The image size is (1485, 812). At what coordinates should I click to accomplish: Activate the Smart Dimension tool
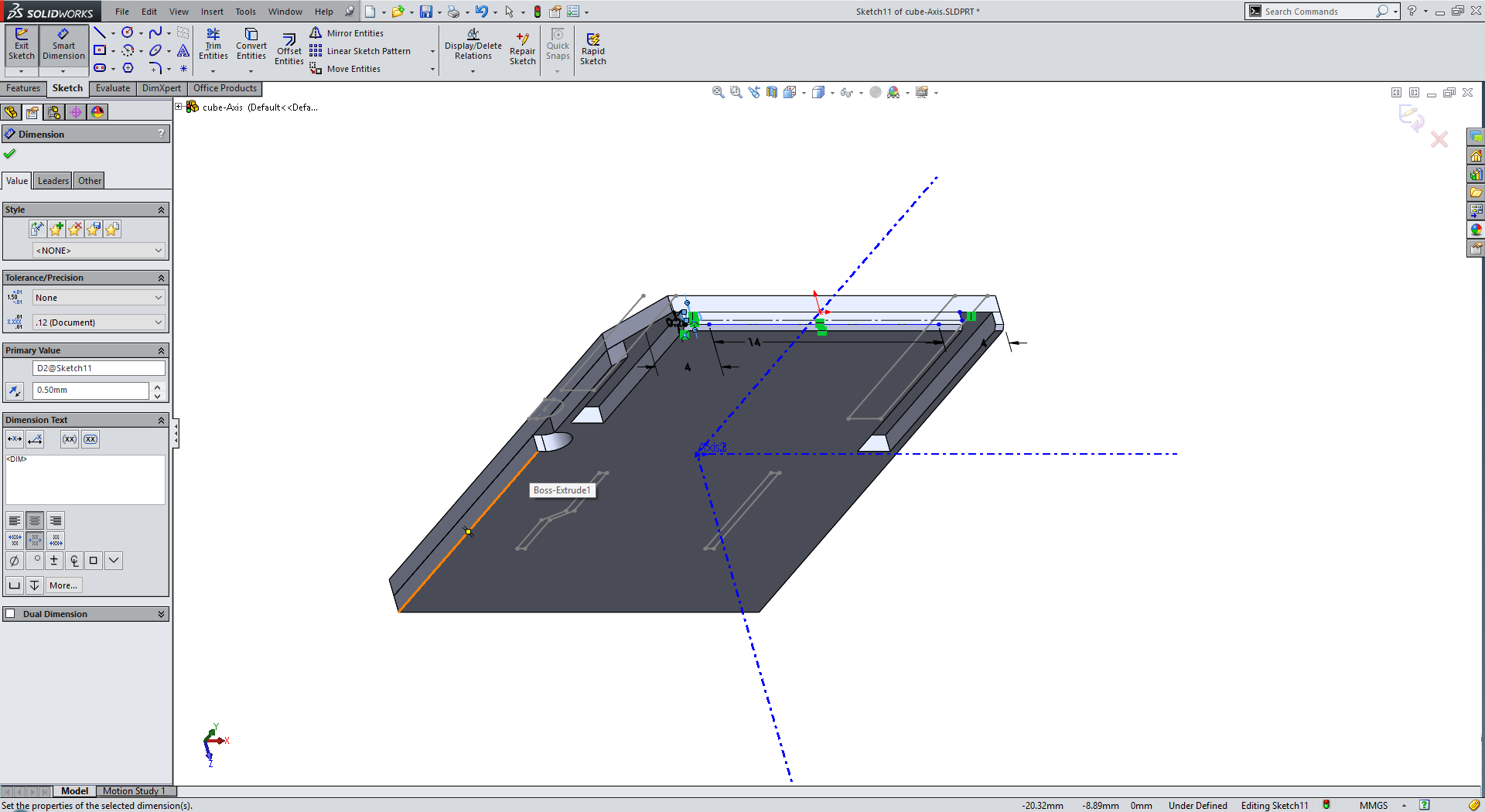click(63, 45)
